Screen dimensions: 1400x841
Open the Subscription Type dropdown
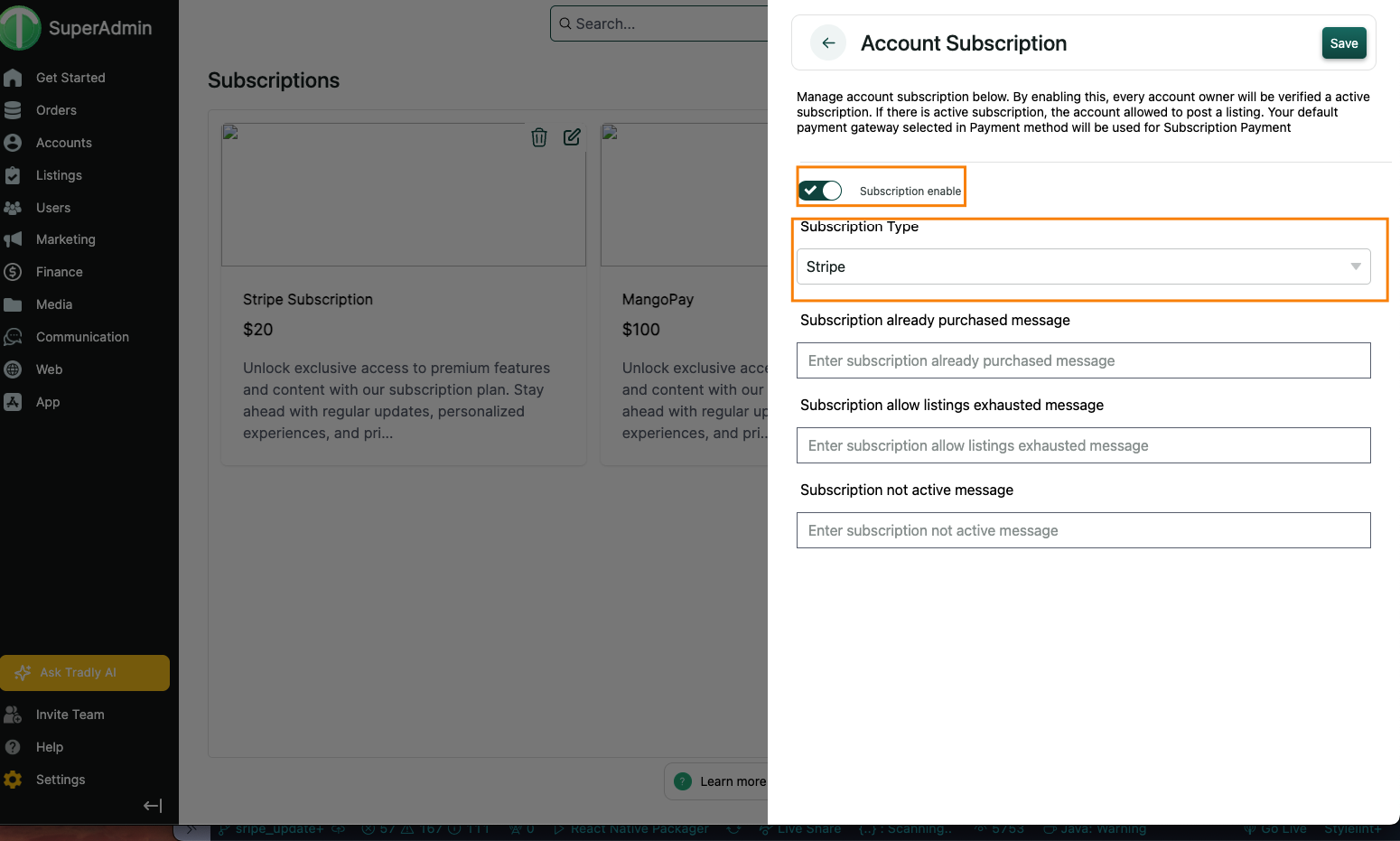[1082, 266]
